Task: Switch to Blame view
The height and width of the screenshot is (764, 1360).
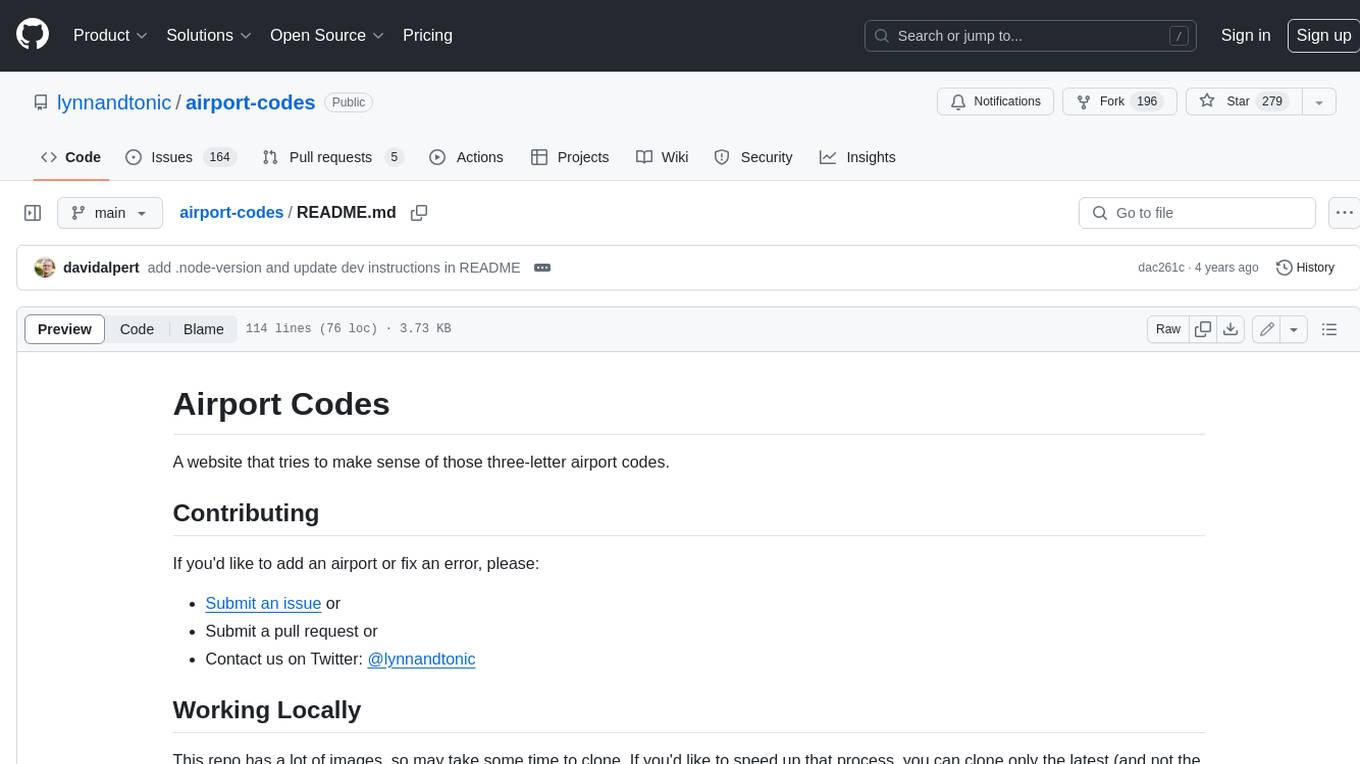Action: point(203,329)
